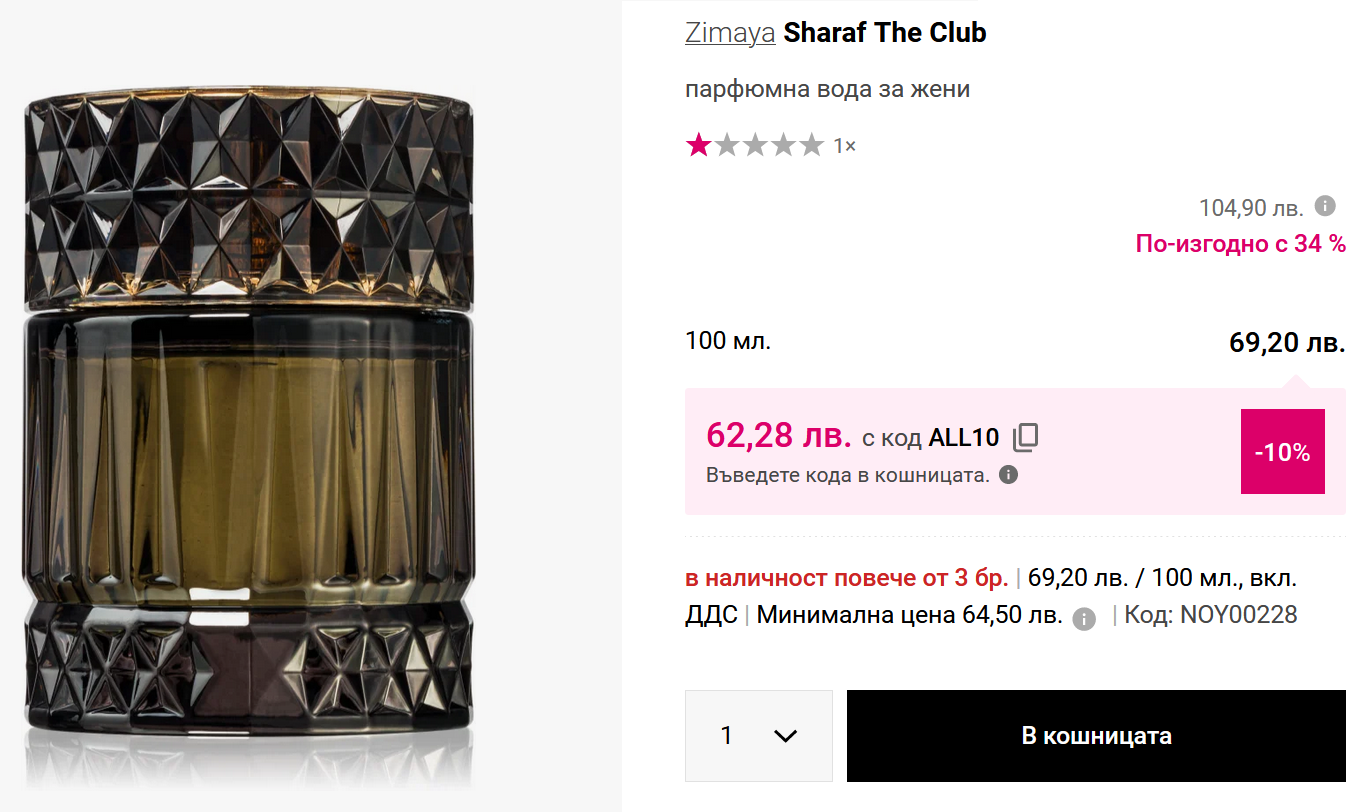The height and width of the screenshot is (812, 1354).
Task: Open the quantity dropdown showing 1
Action: (758, 736)
